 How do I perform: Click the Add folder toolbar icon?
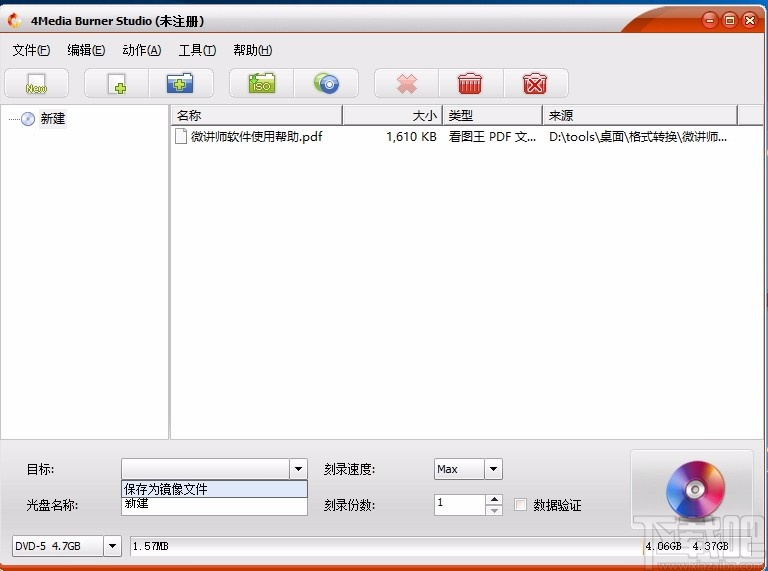[x=180, y=84]
